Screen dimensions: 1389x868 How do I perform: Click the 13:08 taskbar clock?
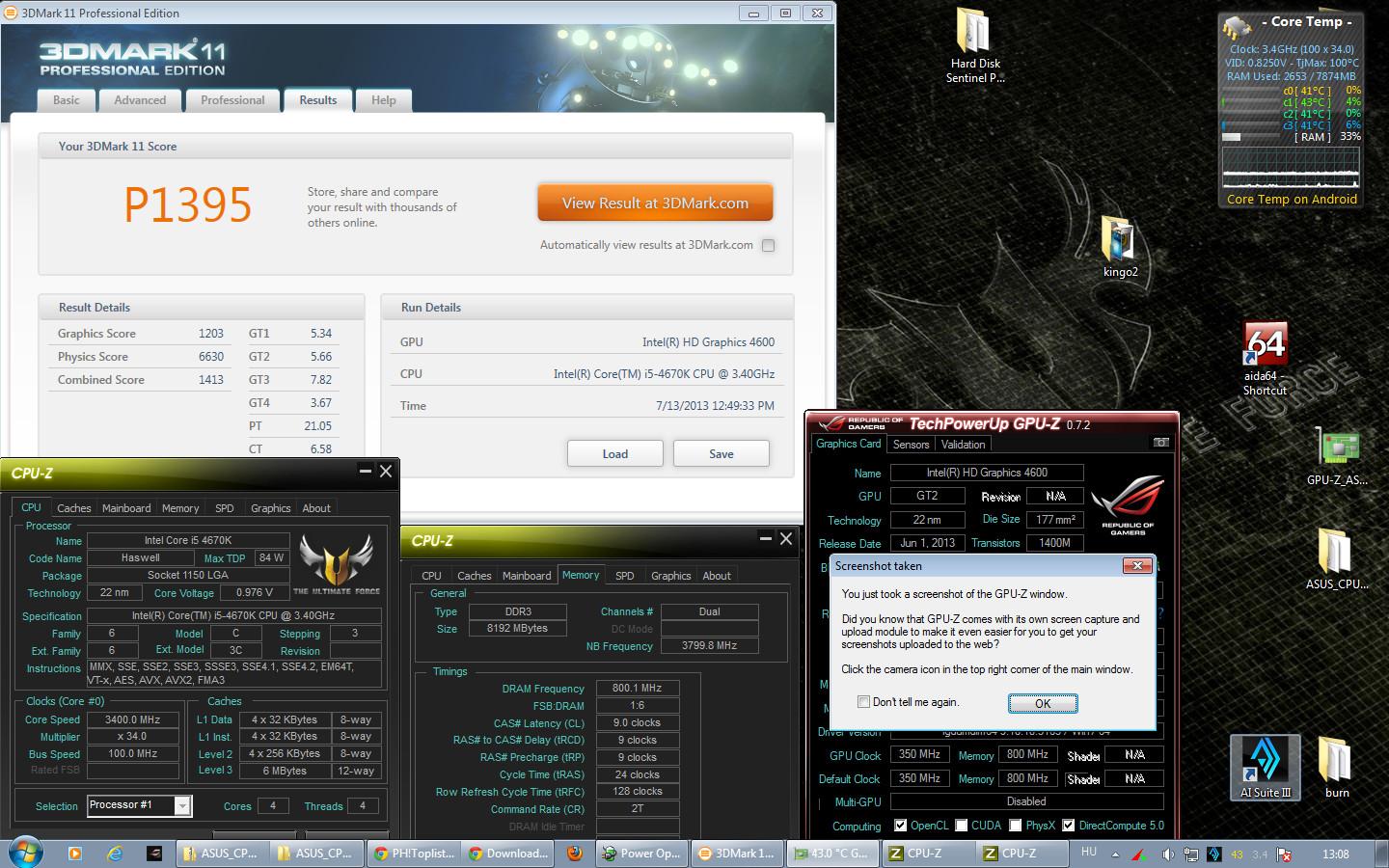[x=1336, y=854]
